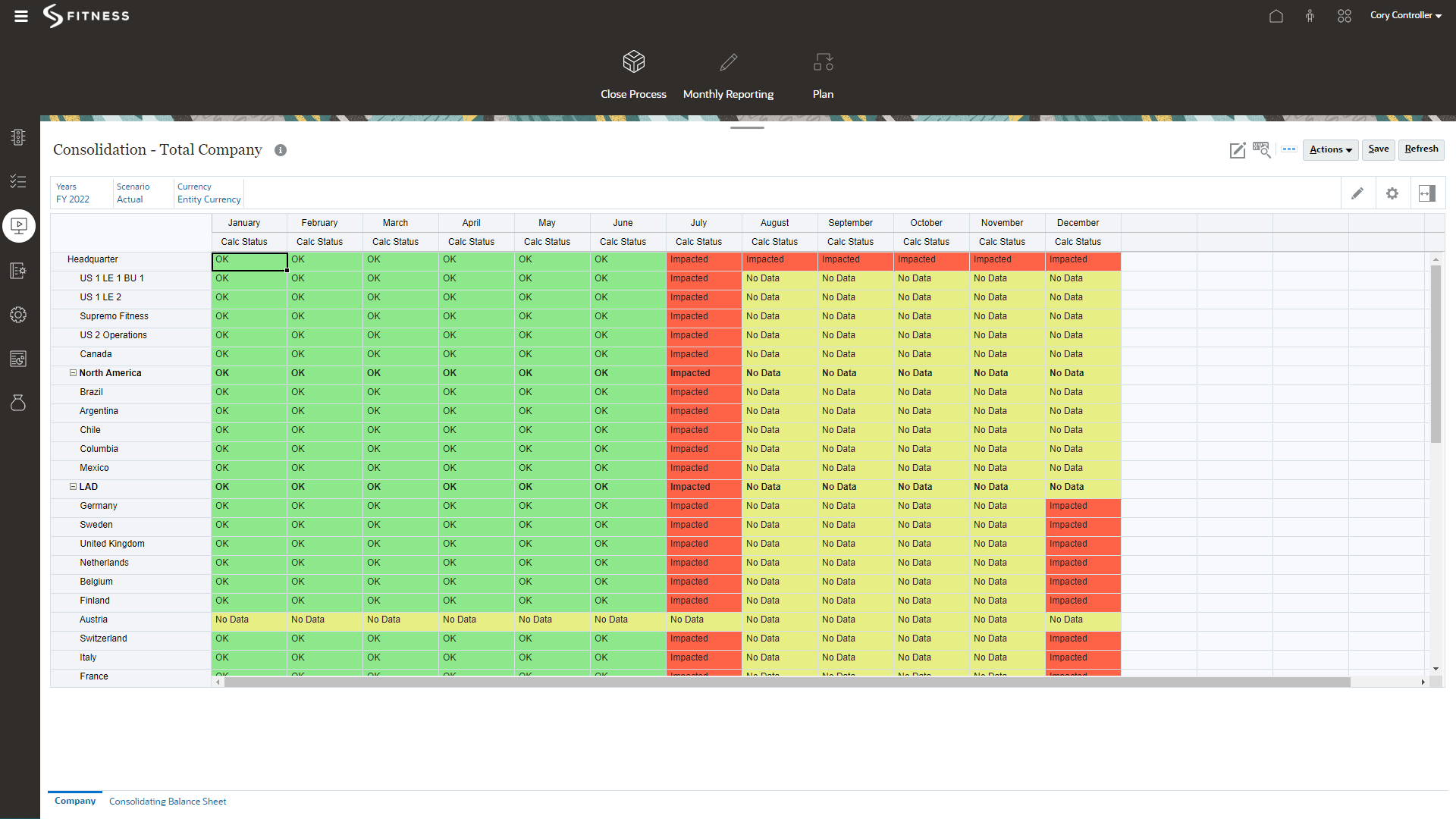This screenshot has width=1456, height=819.
Task: Open the hamburger navigation menu
Action: [21, 16]
